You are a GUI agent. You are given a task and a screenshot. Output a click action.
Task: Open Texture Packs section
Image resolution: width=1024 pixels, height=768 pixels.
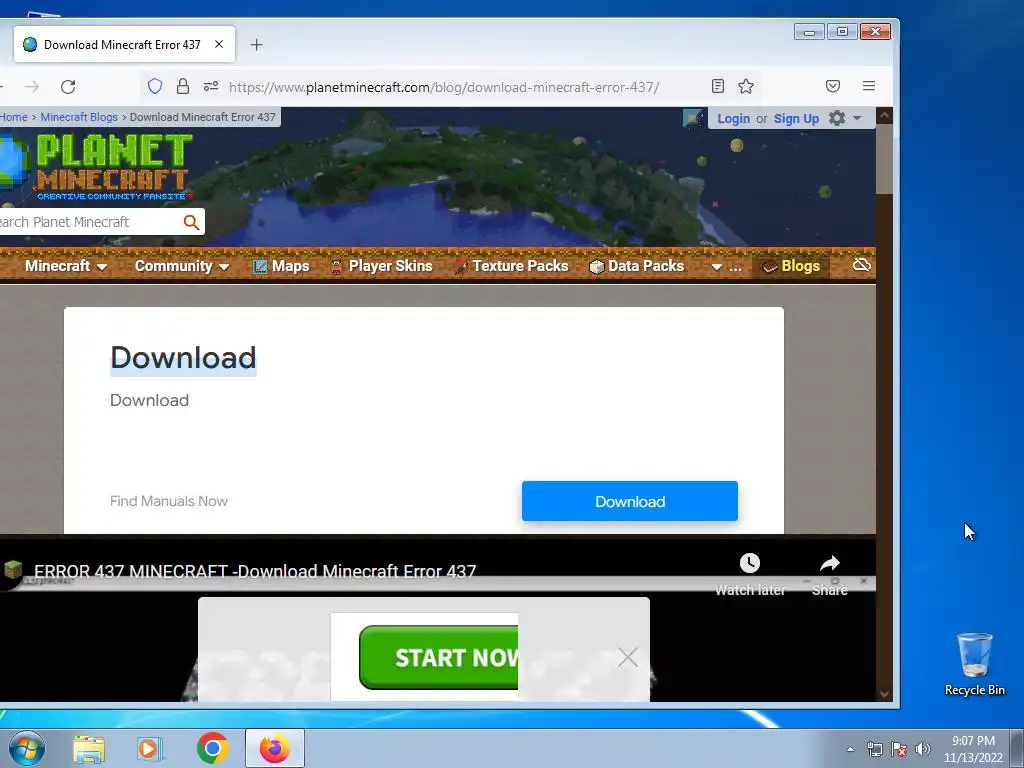point(511,266)
